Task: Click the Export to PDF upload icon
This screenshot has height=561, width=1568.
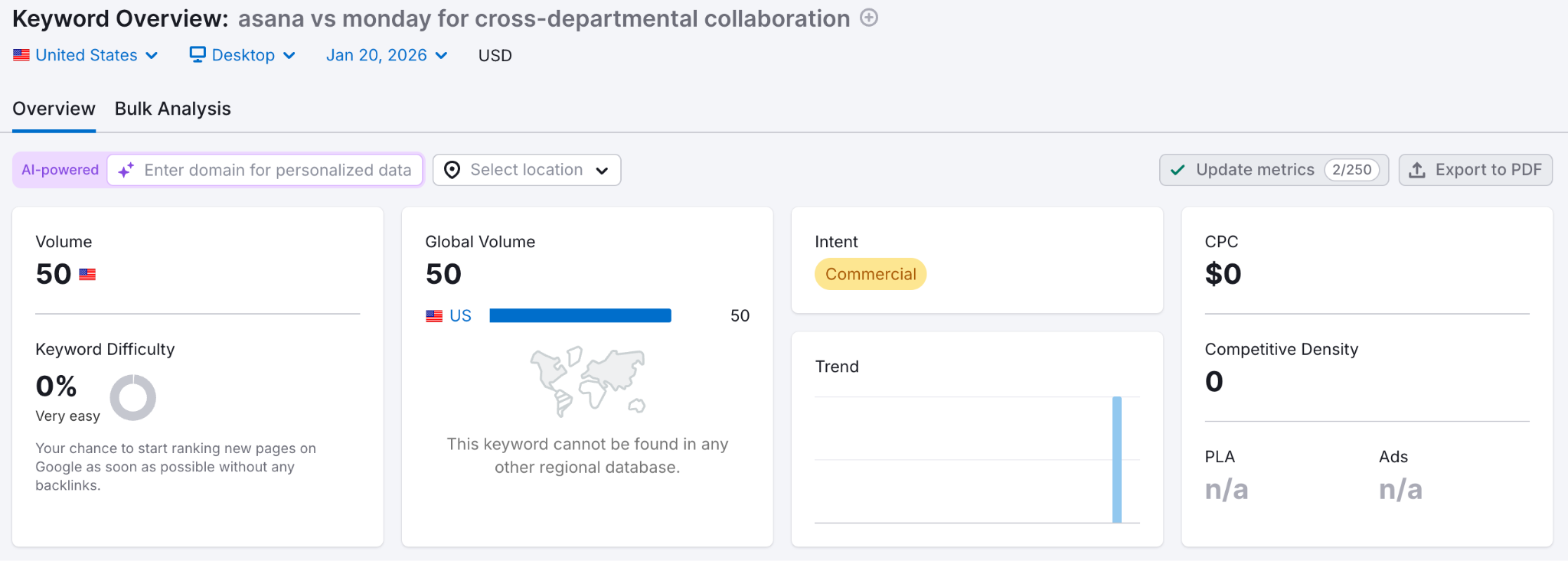Action: pos(1417,170)
